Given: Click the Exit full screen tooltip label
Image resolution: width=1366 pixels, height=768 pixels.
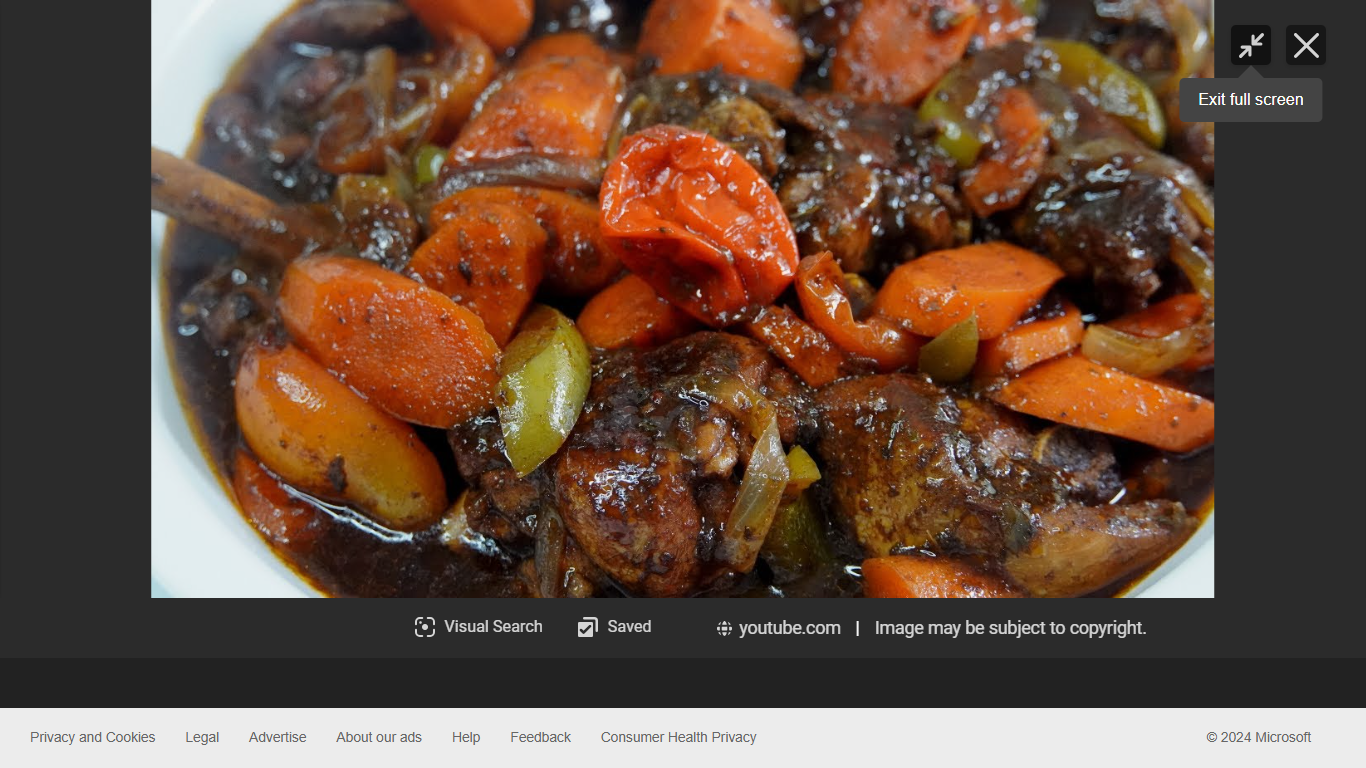Looking at the screenshot, I should (x=1250, y=100).
